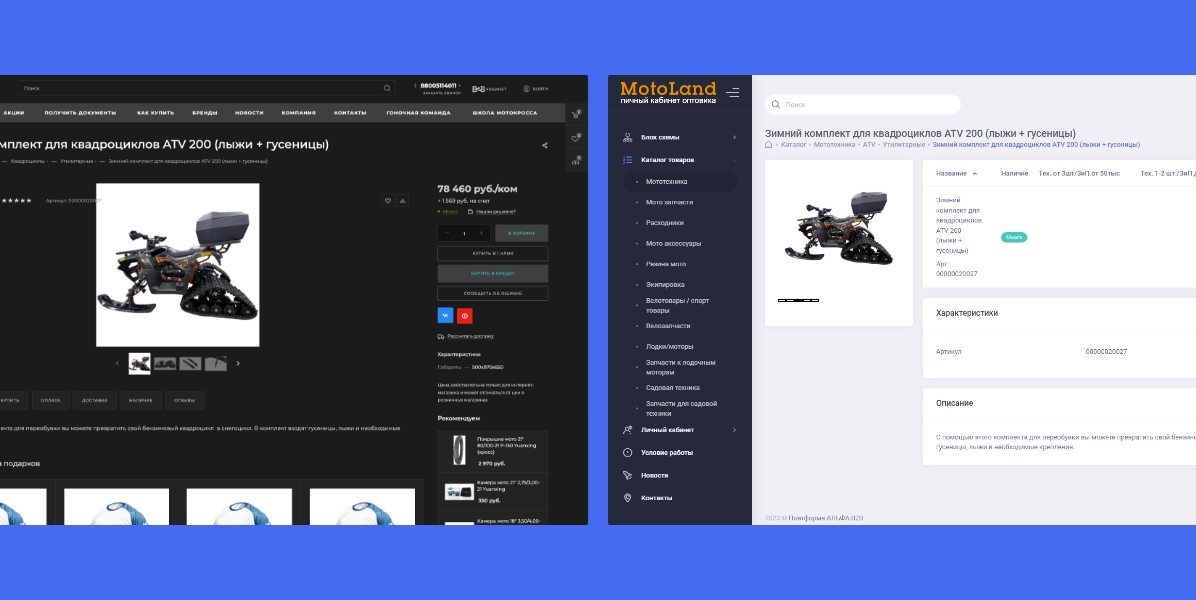Click the Утилитарные breadcrumb in the cabinet
Image resolution: width=1196 pixels, height=600 pixels.
point(904,144)
